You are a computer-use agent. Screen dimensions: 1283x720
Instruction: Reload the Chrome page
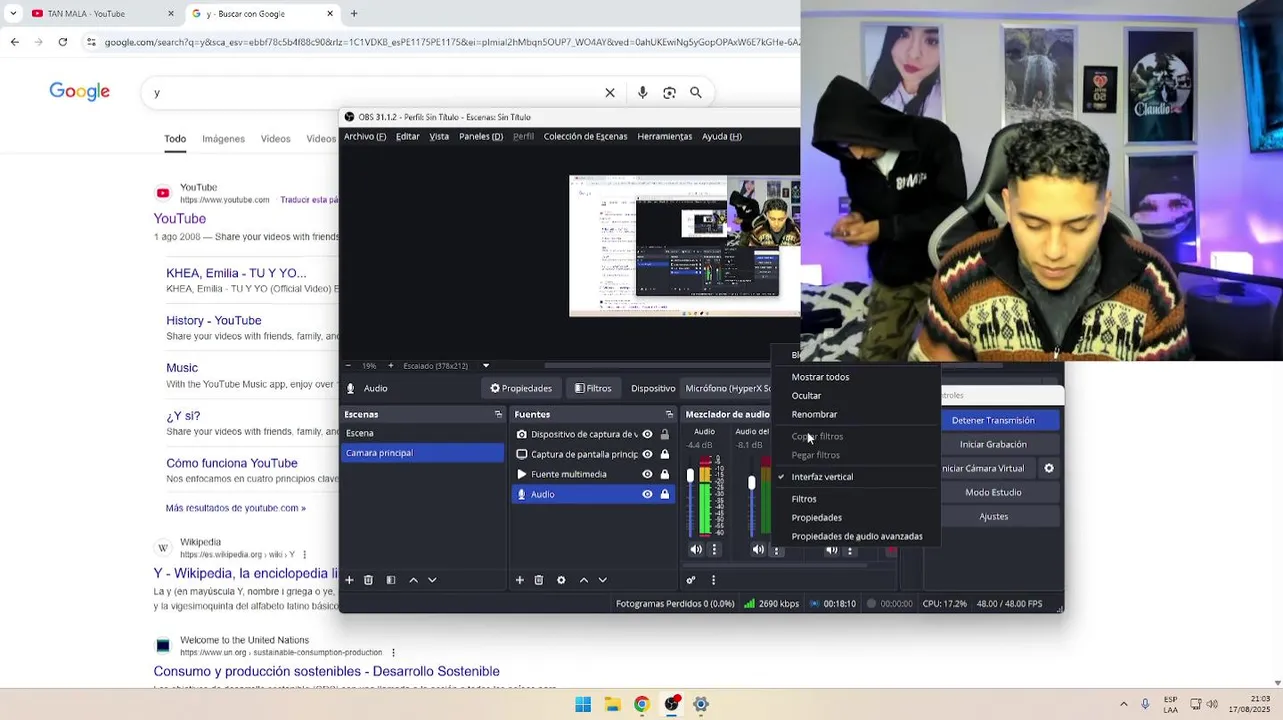coord(63,42)
